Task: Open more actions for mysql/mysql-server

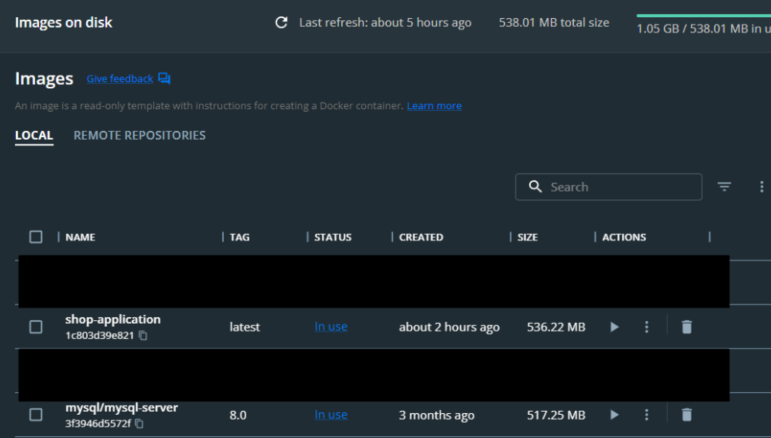Action: coord(647,415)
